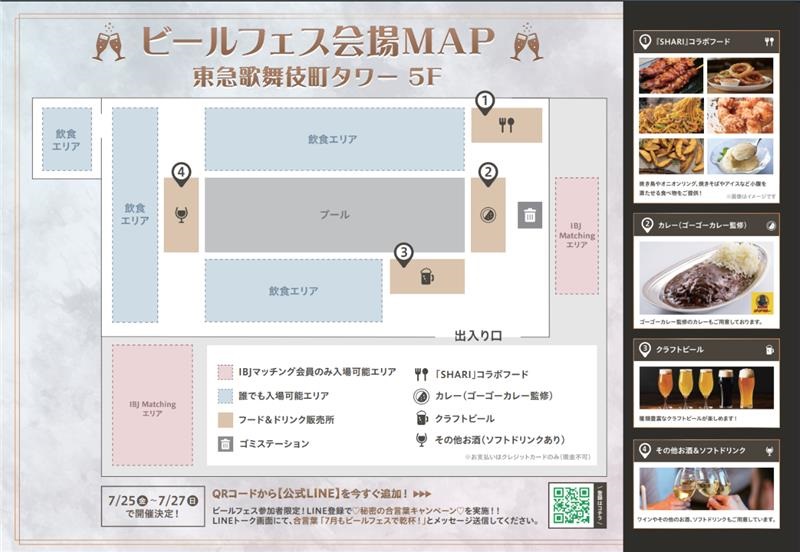Image resolution: width=800 pixels, height=552 pixels.
Task: Click the 出入り口 entrance label
Action: (x=478, y=335)
